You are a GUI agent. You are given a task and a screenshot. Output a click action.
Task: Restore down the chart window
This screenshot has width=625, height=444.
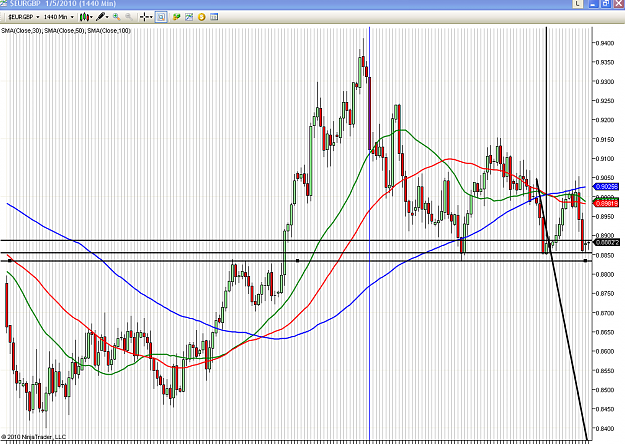[606, 4]
